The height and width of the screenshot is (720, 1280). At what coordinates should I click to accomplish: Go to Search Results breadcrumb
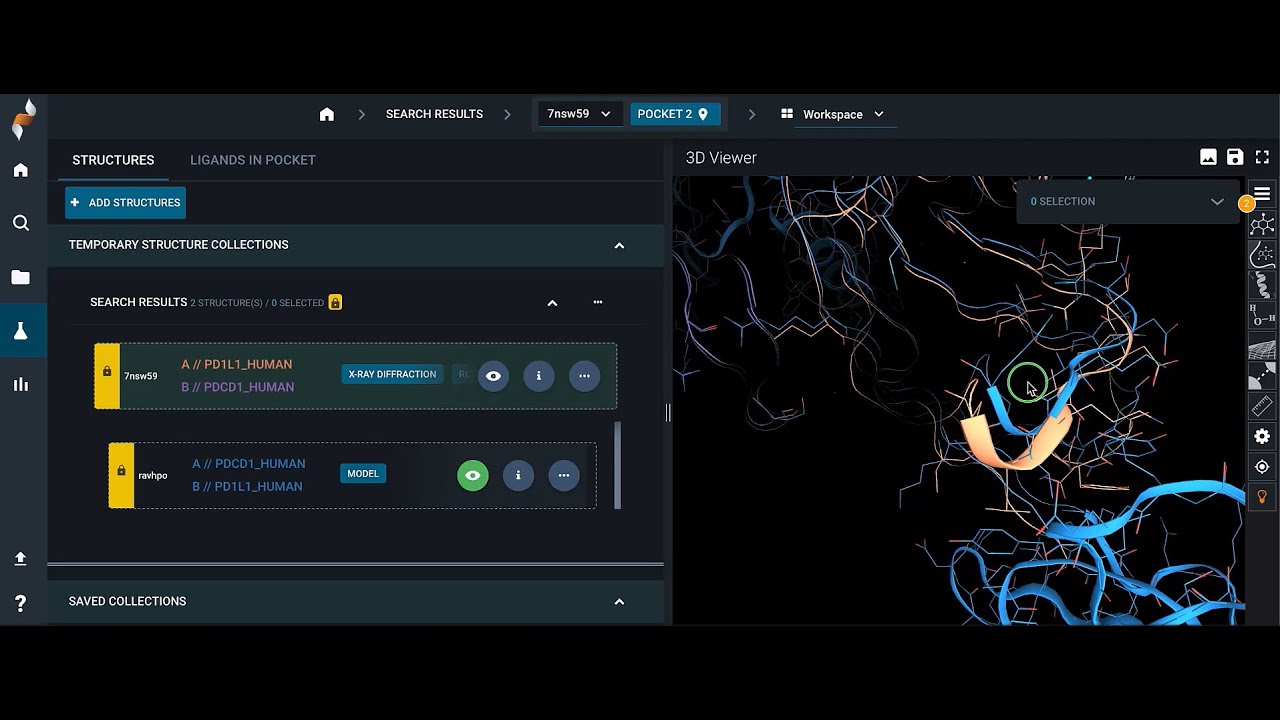tap(434, 114)
